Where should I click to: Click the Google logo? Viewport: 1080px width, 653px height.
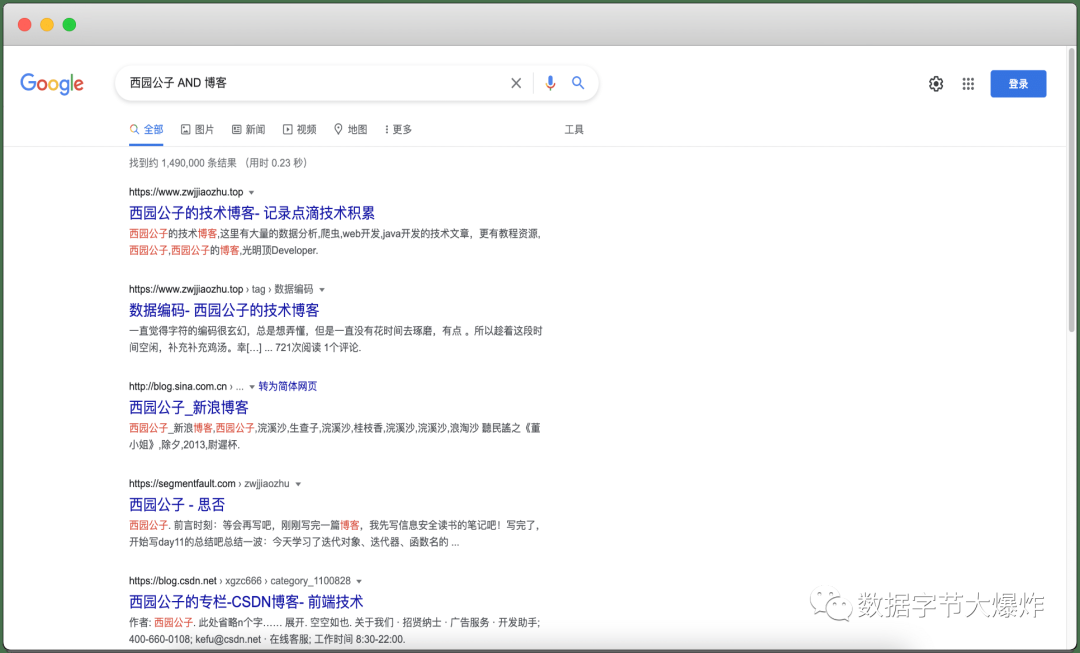52,84
